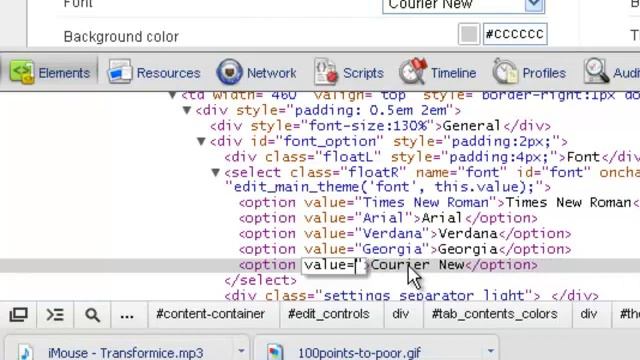Screen dimensions: 640x360
Task: Collapse the font_option div node
Action: [x=201, y=141]
